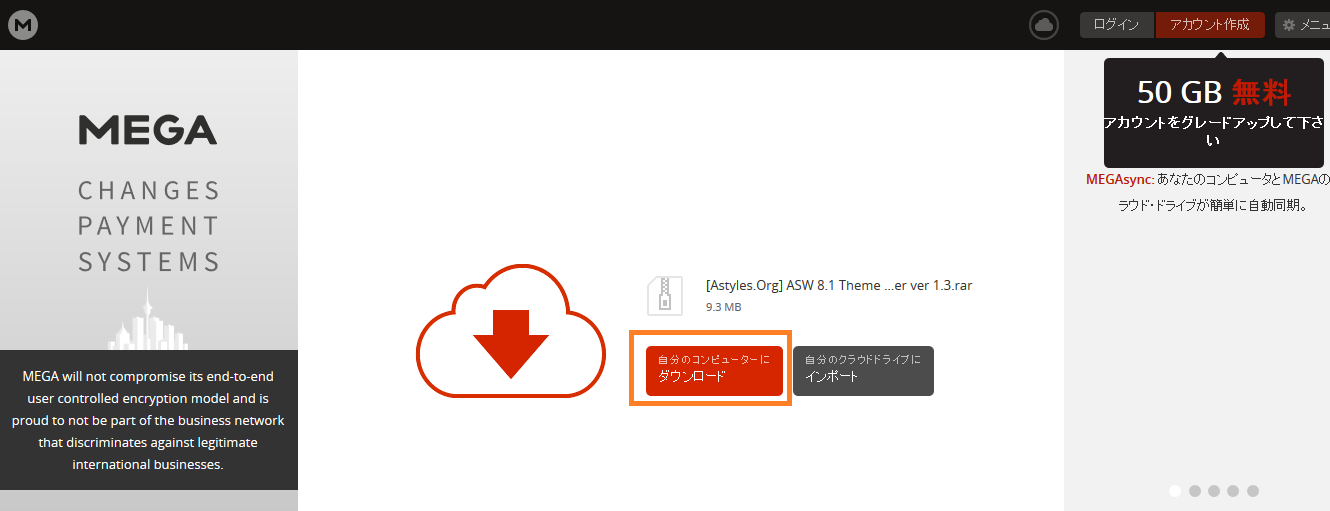This screenshot has width=1330, height=511.
Task: Click the インポート to cloud drive button
Action: click(863, 371)
